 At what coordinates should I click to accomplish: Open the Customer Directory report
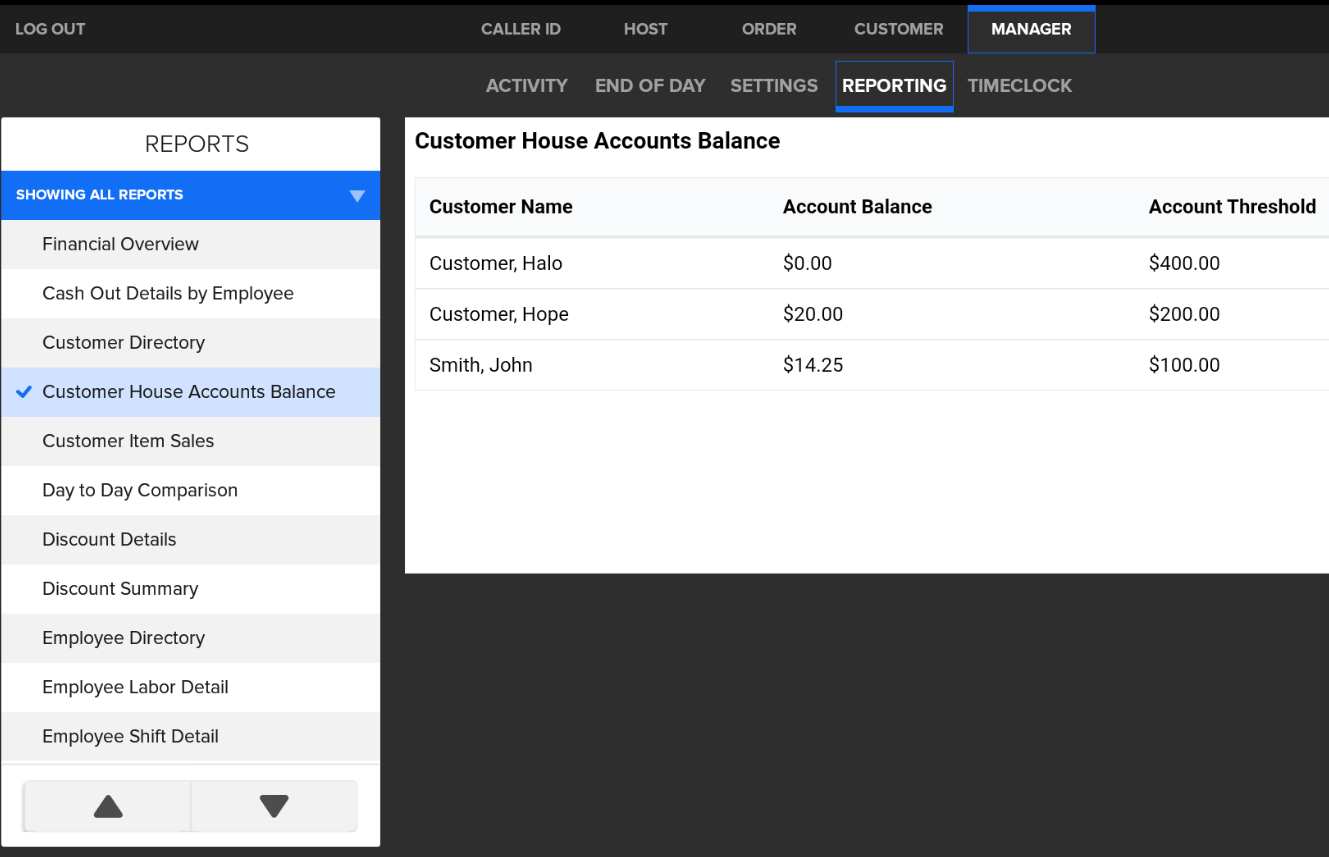[123, 342]
